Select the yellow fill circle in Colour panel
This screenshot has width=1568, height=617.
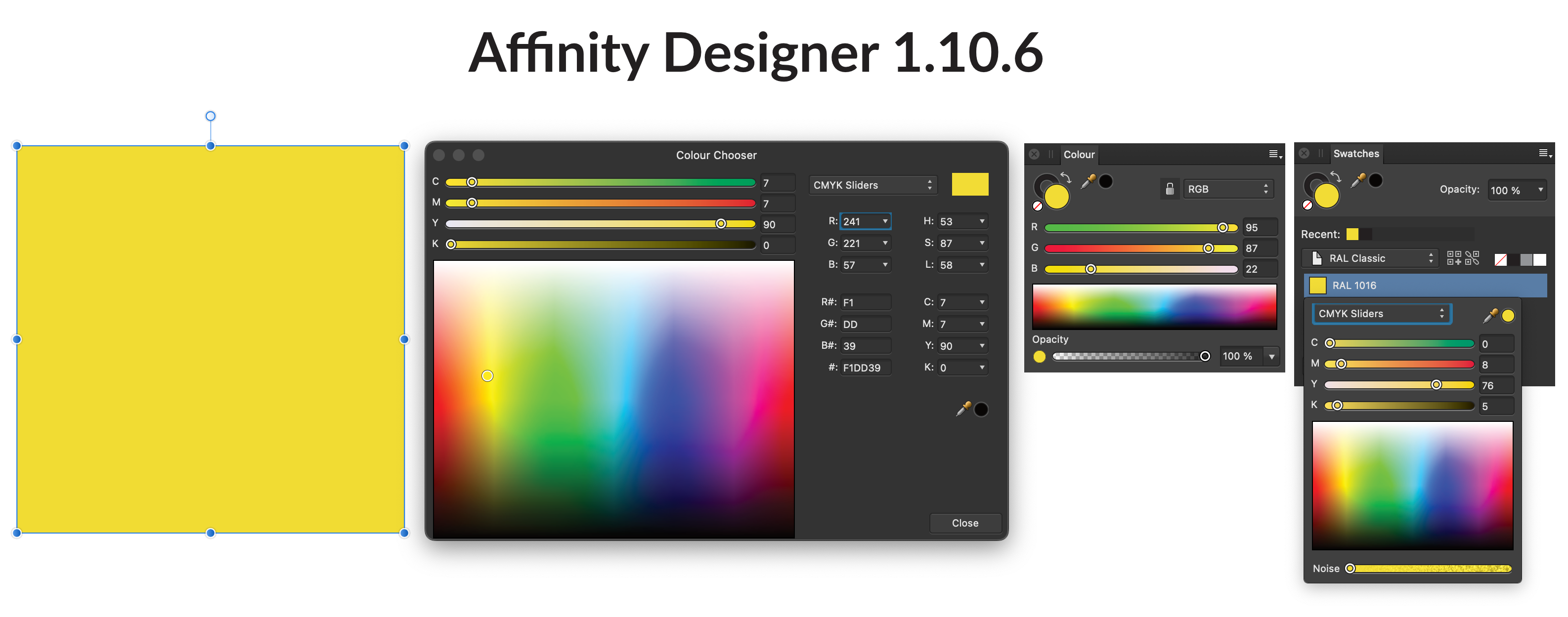click(x=1057, y=197)
